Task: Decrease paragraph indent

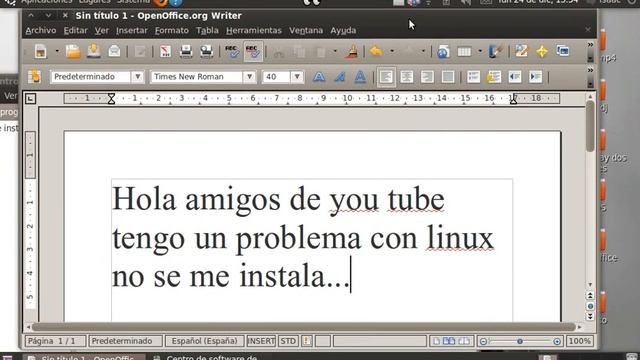Action: pyautogui.click(x=515, y=77)
